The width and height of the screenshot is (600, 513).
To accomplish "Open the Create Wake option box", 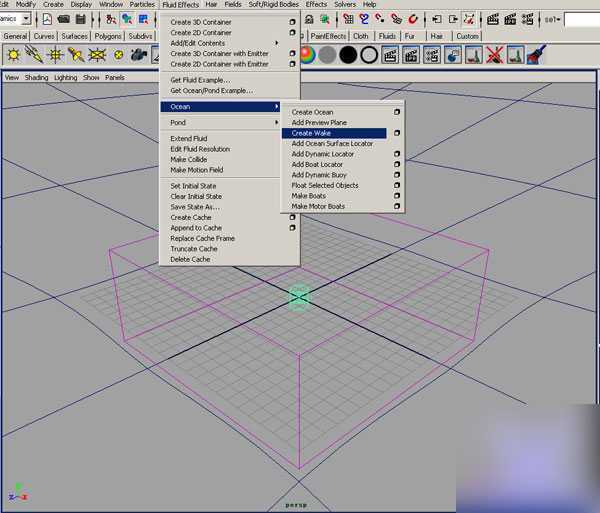I will coord(397,133).
